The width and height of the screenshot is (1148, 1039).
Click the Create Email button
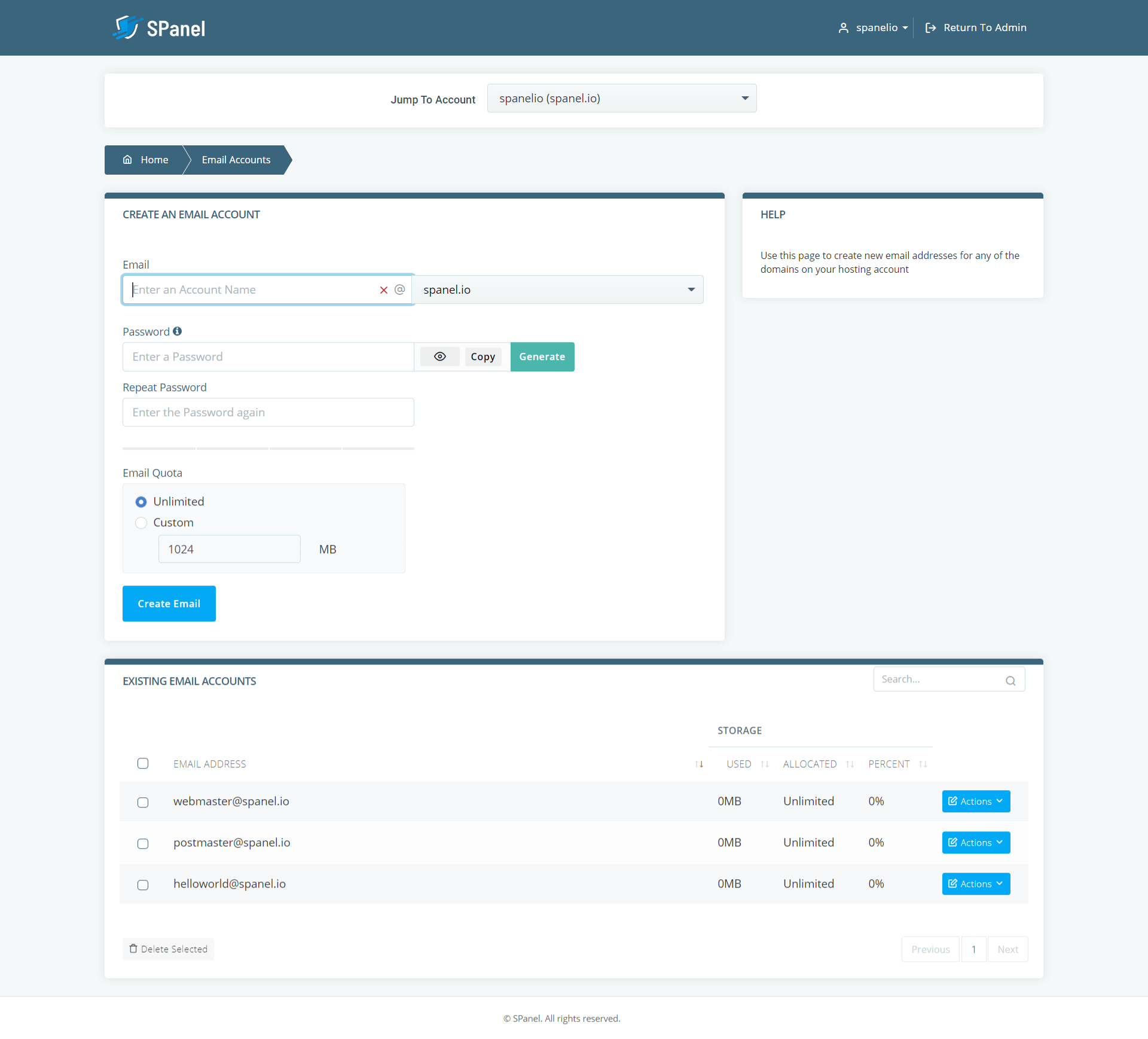point(169,604)
